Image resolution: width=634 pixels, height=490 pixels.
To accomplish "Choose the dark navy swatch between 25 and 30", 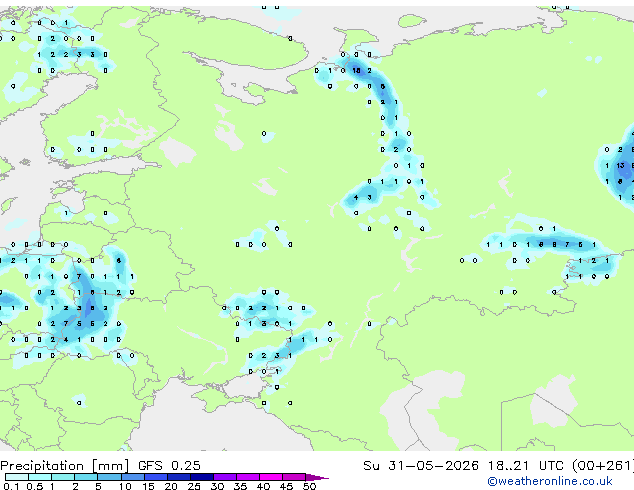I will 202,477.
